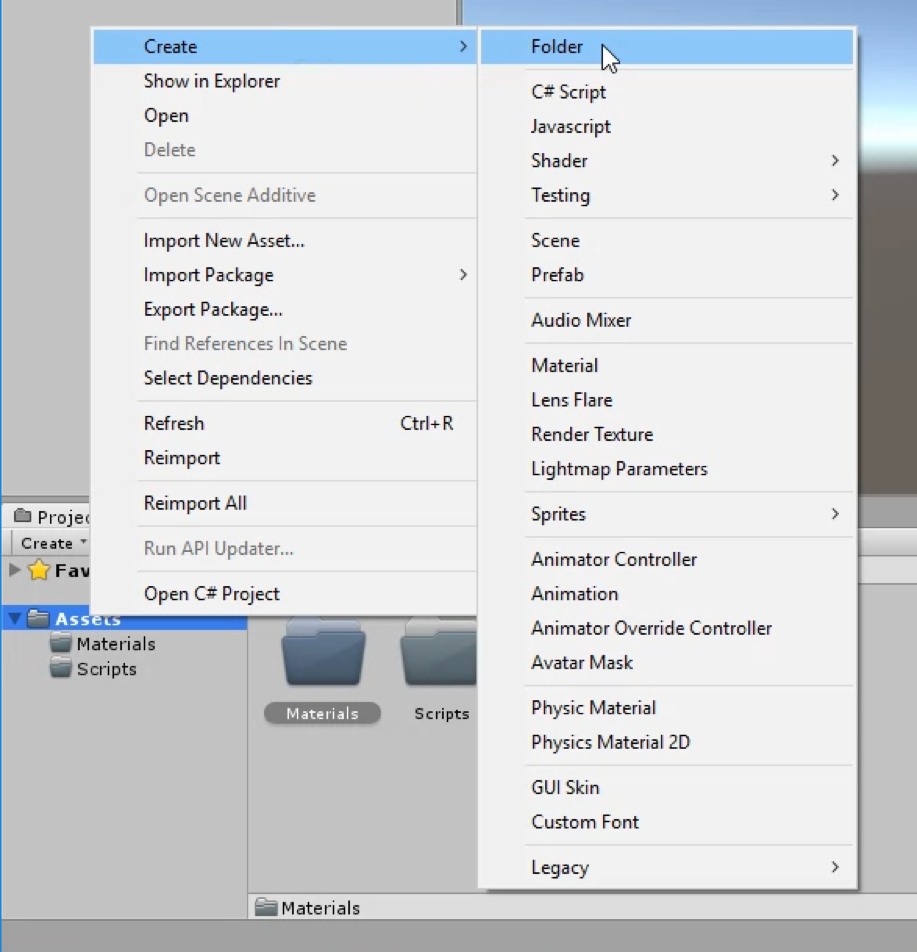Choose Lens Flare from the menu
917x952 pixels.
666,400
